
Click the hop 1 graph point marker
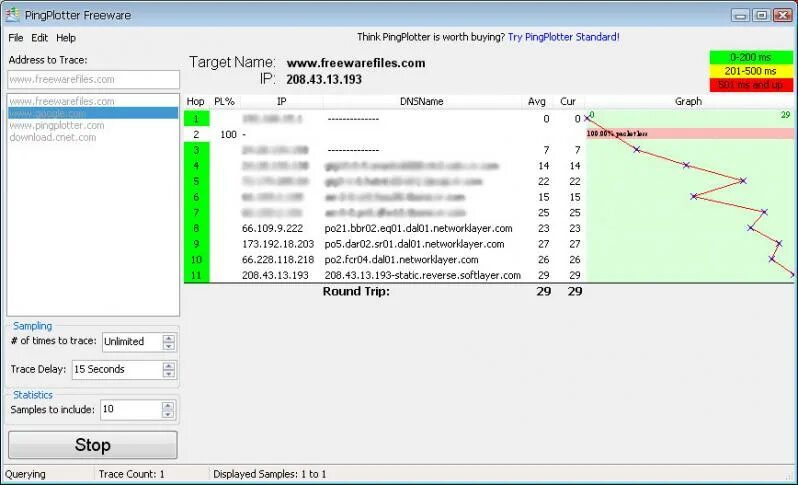[587, 118]
